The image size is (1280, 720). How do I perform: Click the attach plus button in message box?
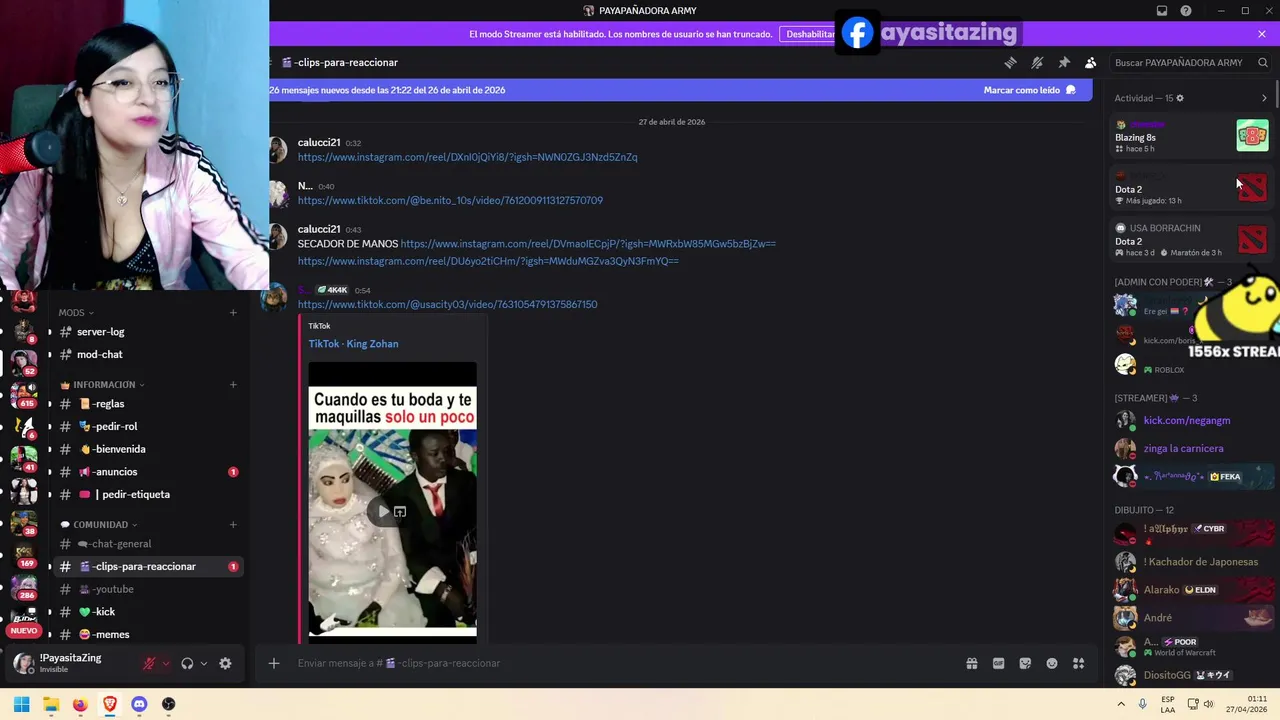pyautogui.click(x=273, y=663)
